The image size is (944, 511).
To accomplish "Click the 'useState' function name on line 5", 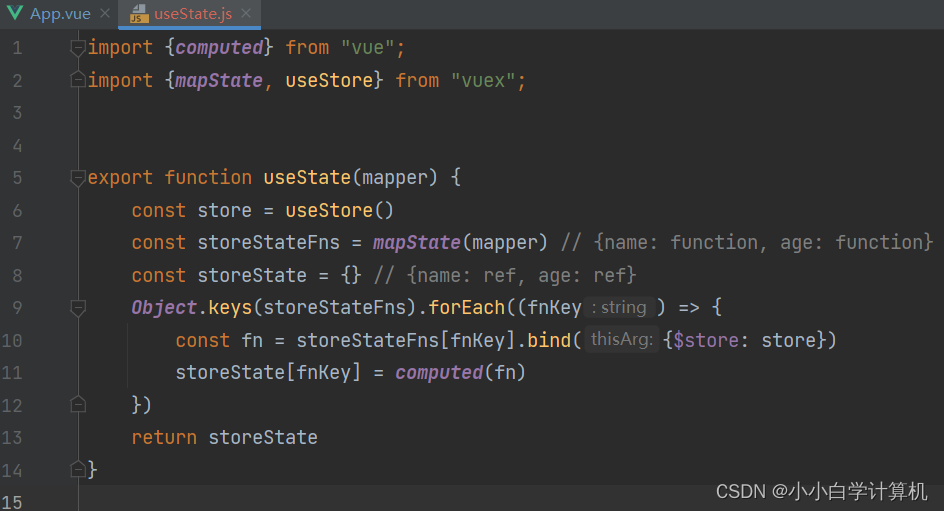I will [x=307, y=178].
